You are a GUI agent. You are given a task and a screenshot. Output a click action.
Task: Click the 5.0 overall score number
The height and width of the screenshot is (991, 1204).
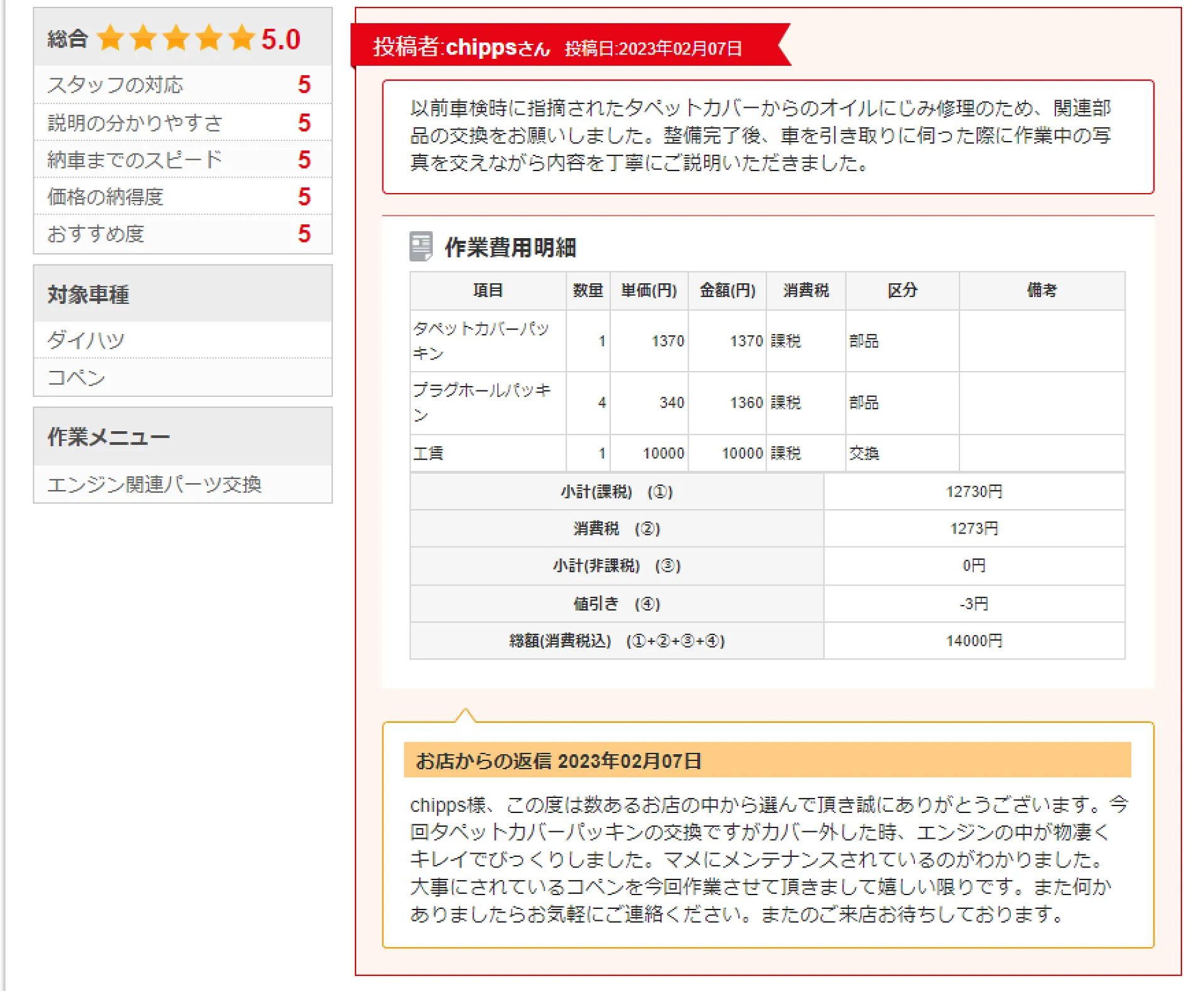coord(280,39)
